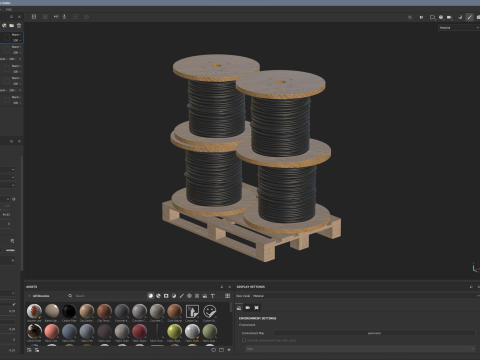Click the hexagon icon at Assets bottom-right
Image resolution: width=480 pixels, height=360 pixels.
click(x=214, y=350)
